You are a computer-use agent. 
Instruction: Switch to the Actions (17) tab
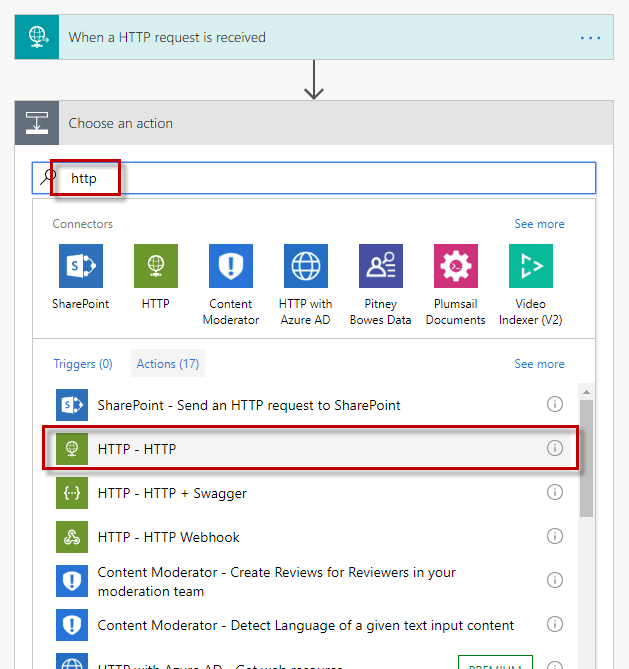point(168,364)
